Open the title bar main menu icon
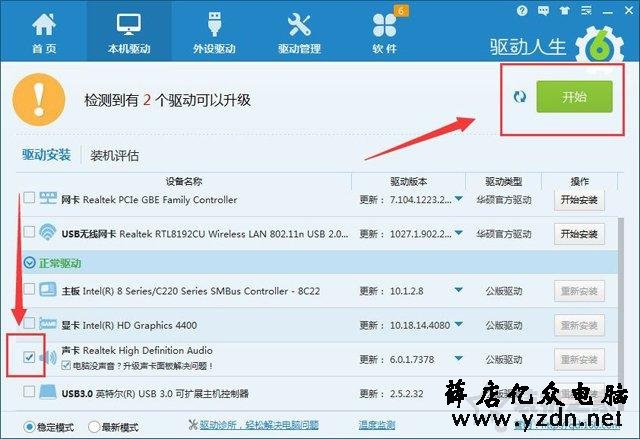 click(587, 11)
